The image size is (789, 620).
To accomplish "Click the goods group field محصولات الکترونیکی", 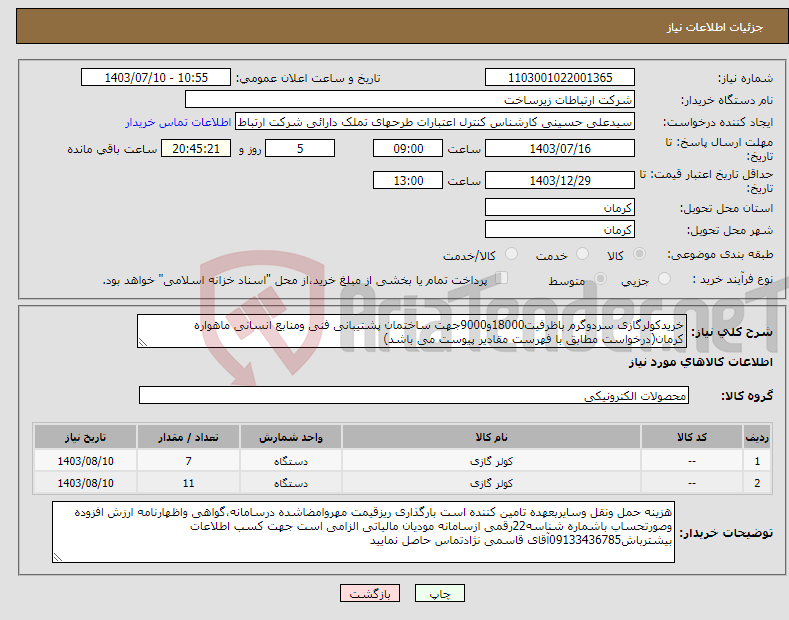I will (x=414, y=396).
